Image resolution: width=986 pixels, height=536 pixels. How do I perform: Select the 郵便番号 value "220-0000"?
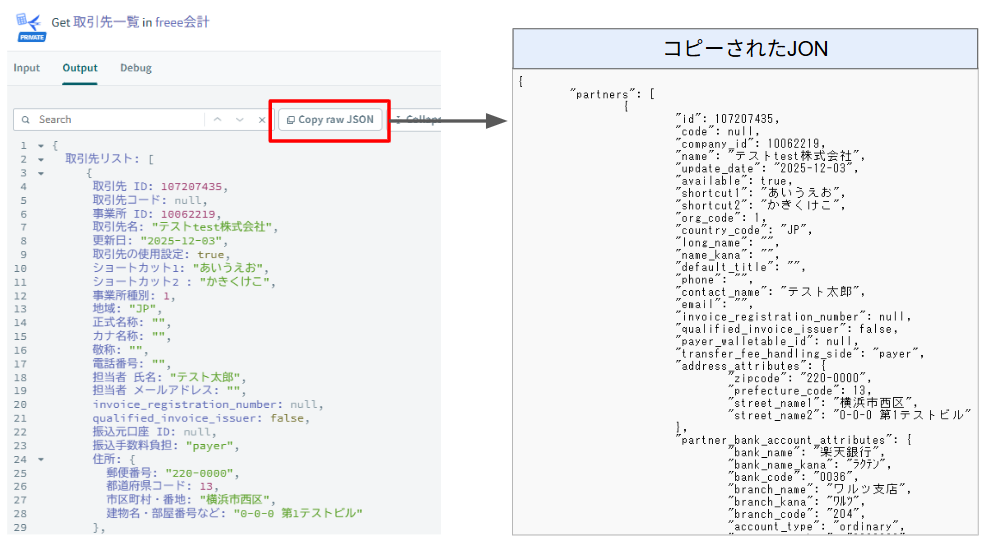(199, 473)
